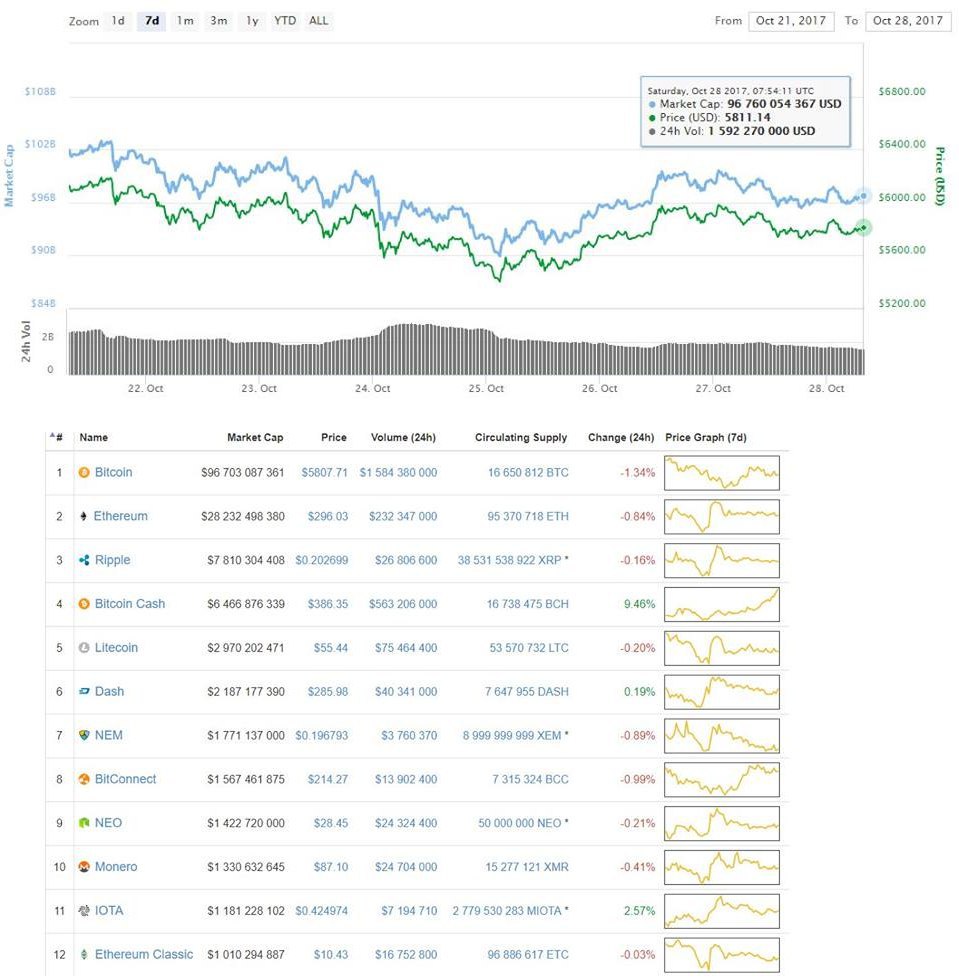Open the Bitcoin Cash link
This screenshot has width=959, height=978.
130,604
